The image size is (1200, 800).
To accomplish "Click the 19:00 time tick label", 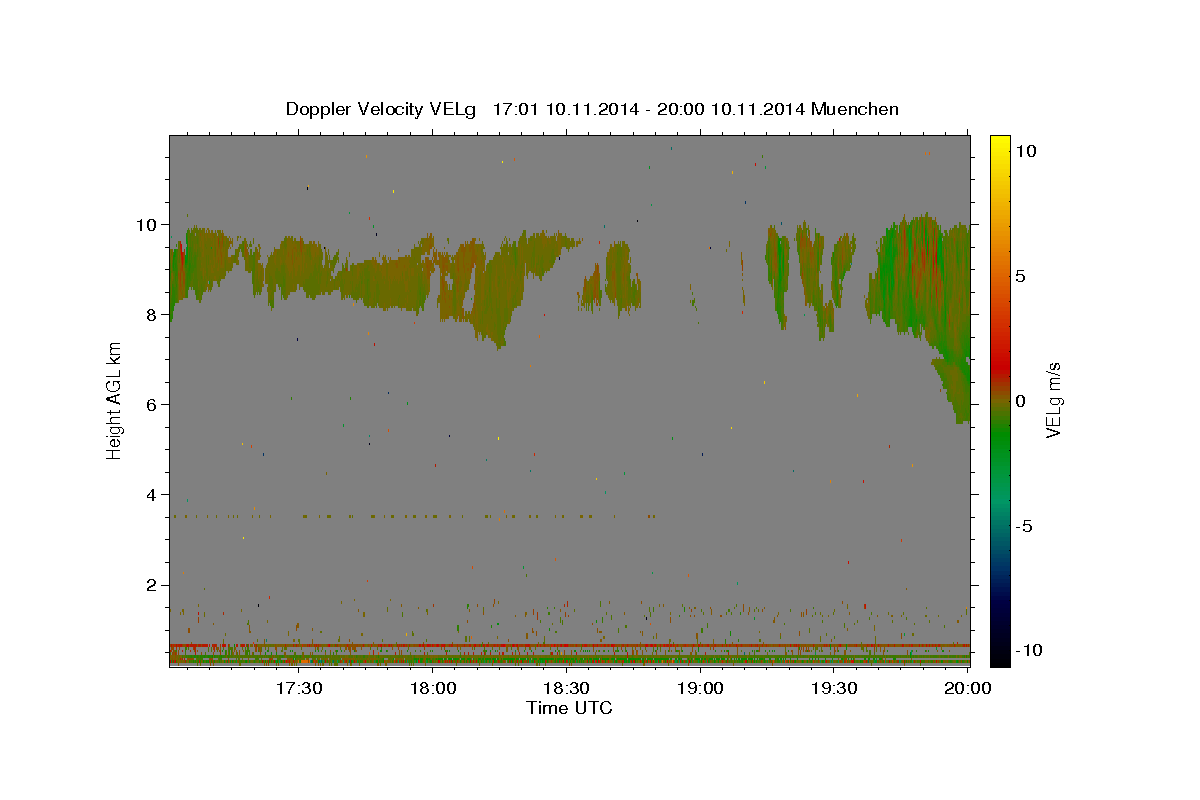I will click(x=701, y=688).
